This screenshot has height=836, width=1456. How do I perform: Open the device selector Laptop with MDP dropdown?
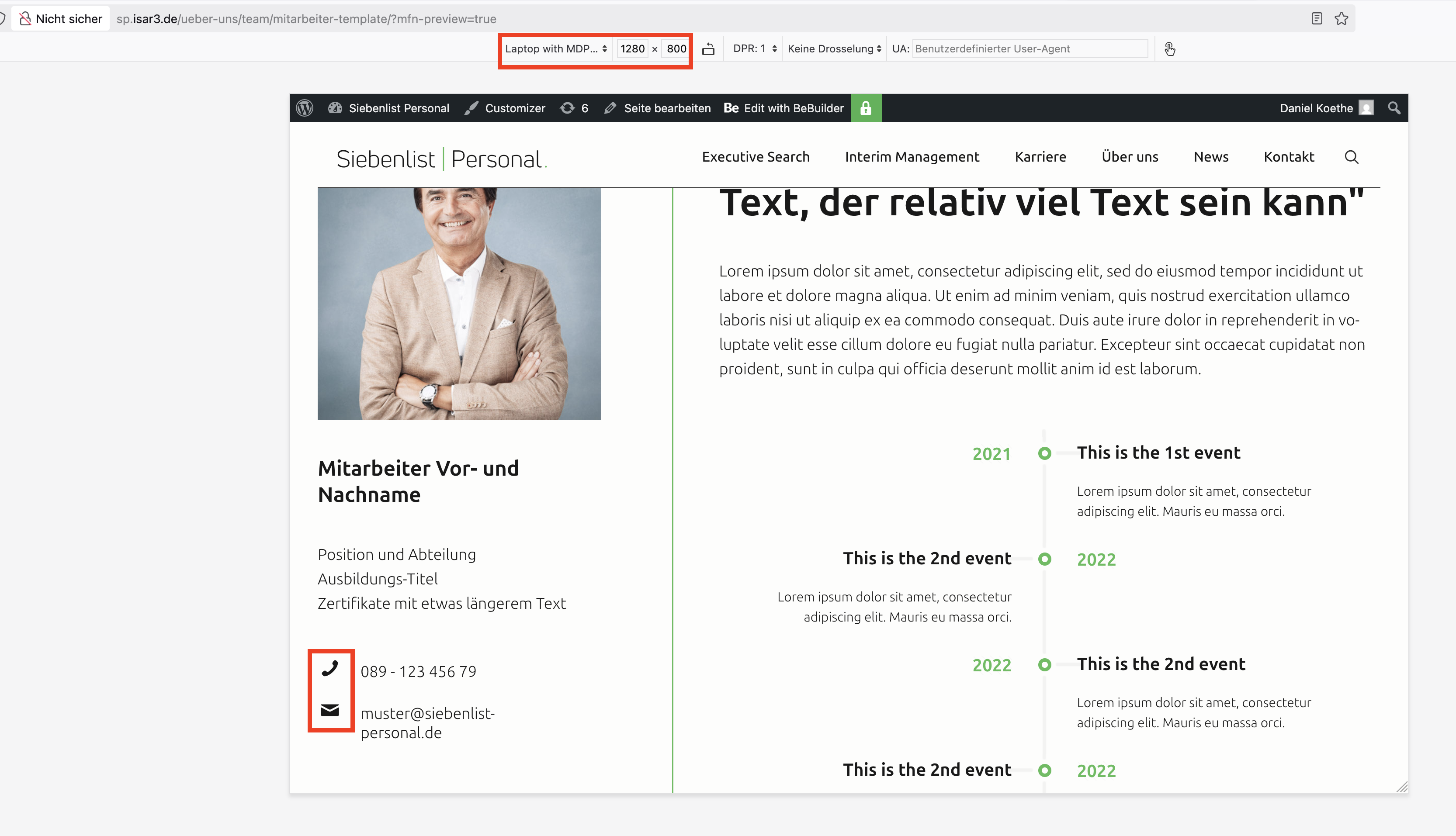click(555, 49)
